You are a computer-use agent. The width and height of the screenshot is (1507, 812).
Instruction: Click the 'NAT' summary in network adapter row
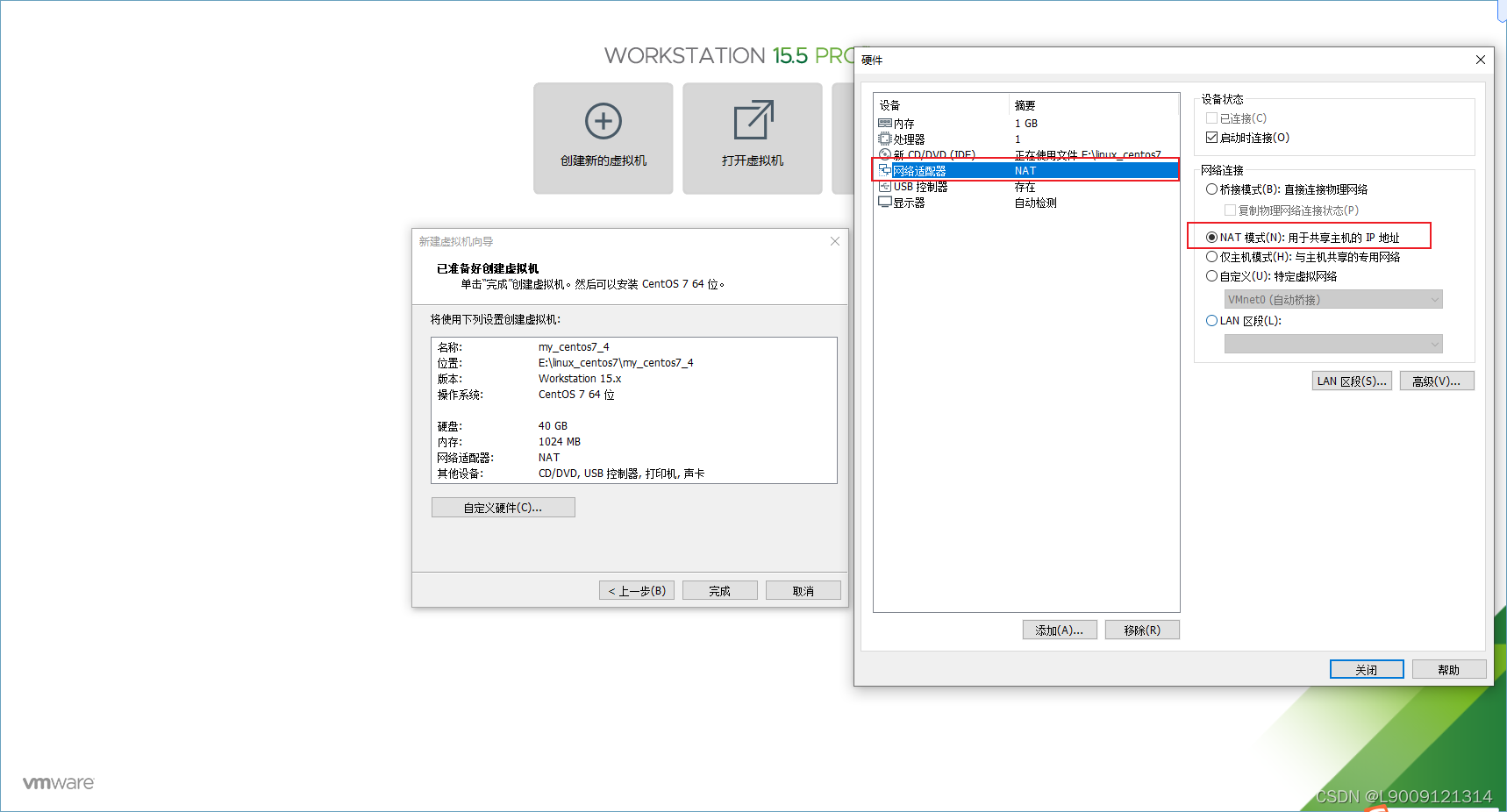pos(1025,171)
